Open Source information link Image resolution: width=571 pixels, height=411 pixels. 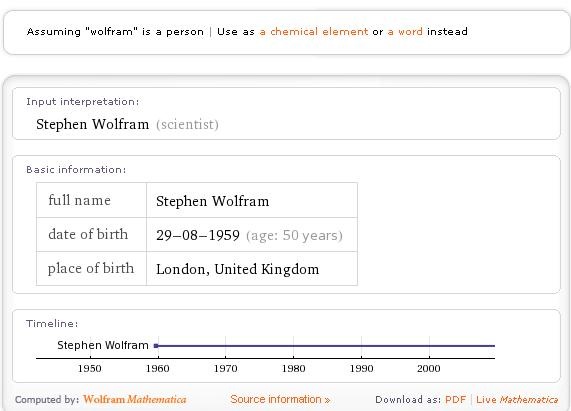(x=280, y=399)
